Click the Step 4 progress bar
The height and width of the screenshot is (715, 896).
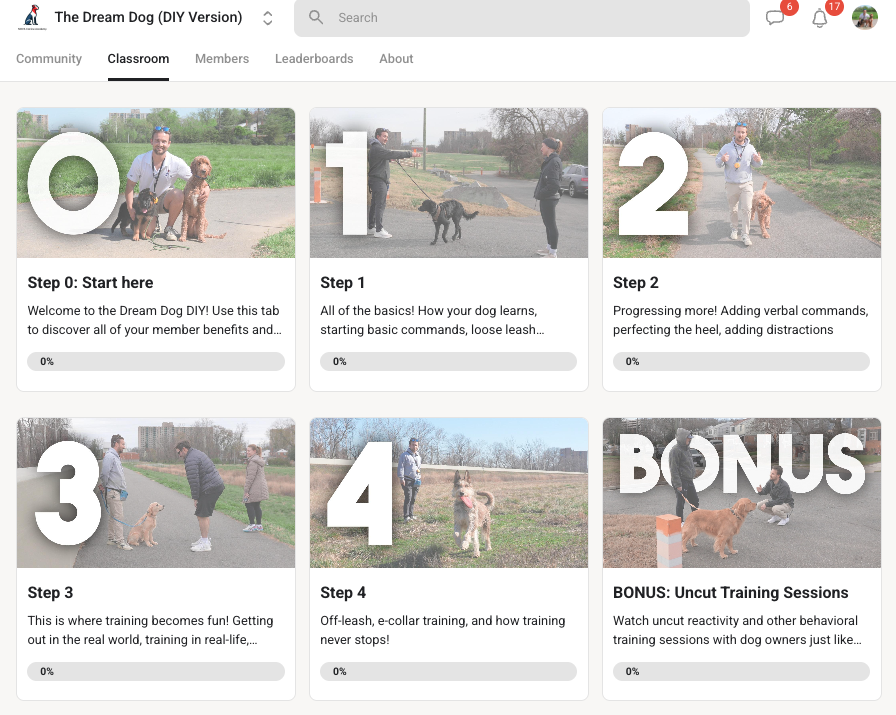pyautogui.click(x=449, y=671)
